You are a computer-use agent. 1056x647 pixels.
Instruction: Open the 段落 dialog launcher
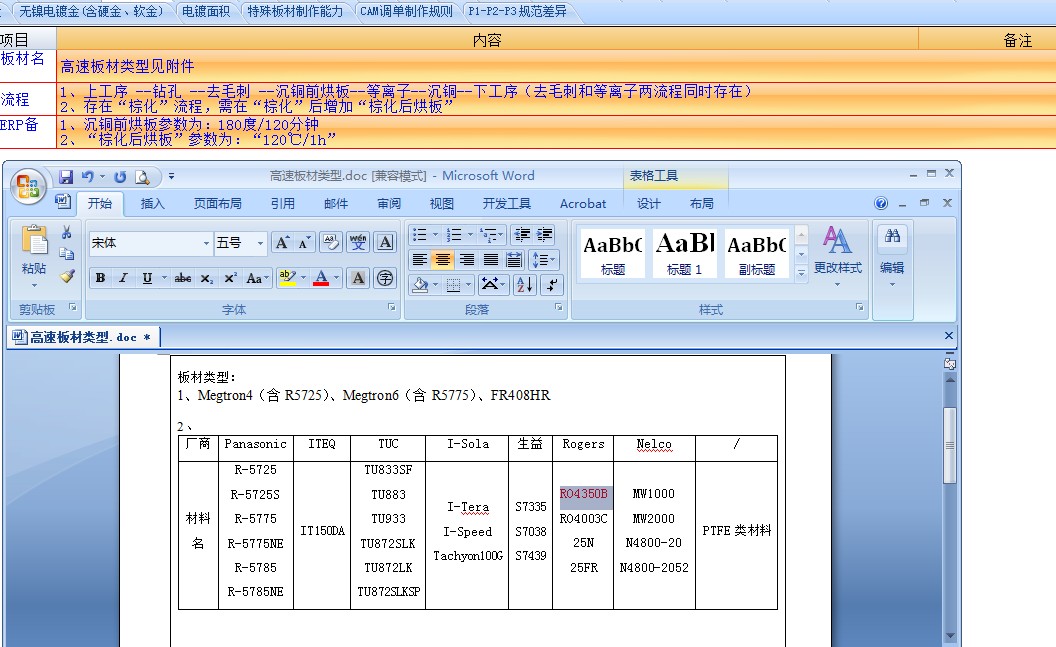pos(558,307)
